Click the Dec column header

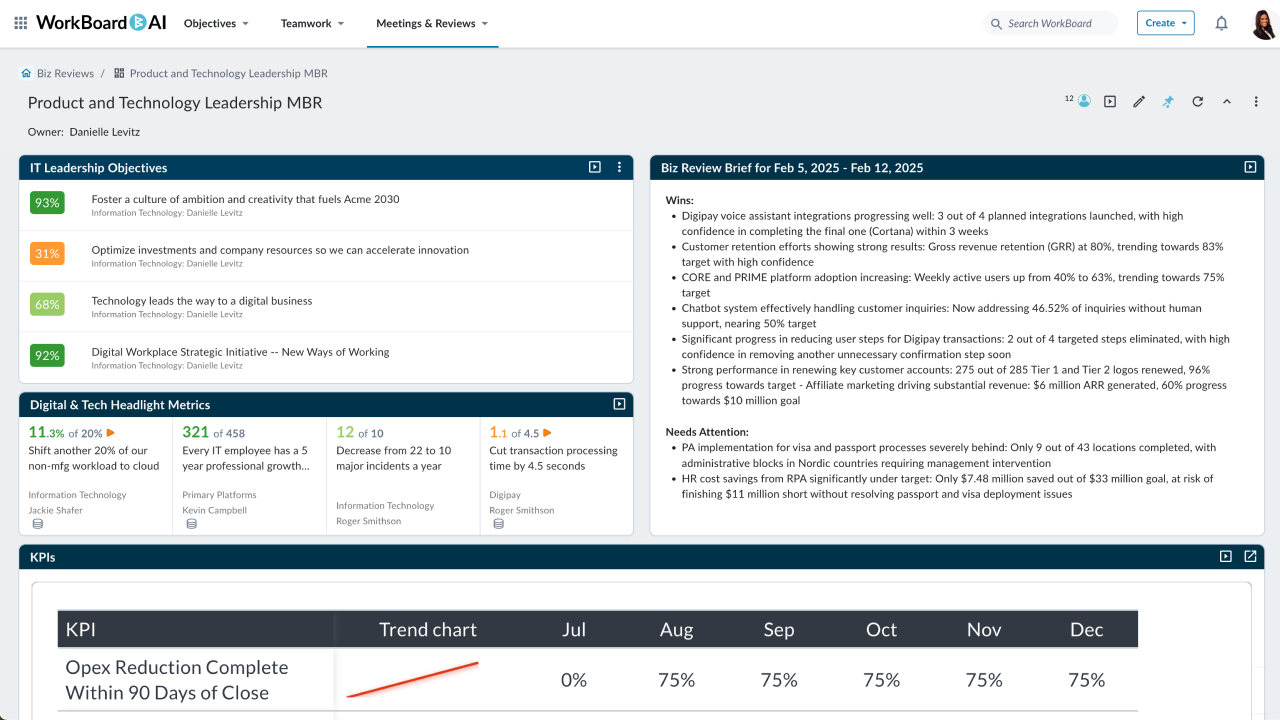(x=1086, y=630)
